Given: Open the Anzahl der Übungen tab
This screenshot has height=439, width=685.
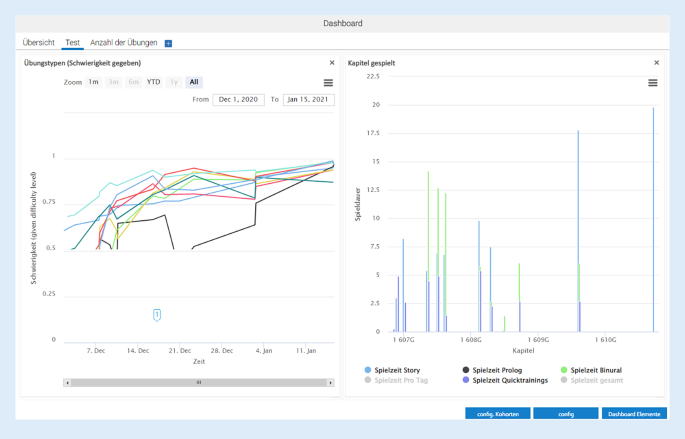Looking at the screenshot, I should (124, 43).
